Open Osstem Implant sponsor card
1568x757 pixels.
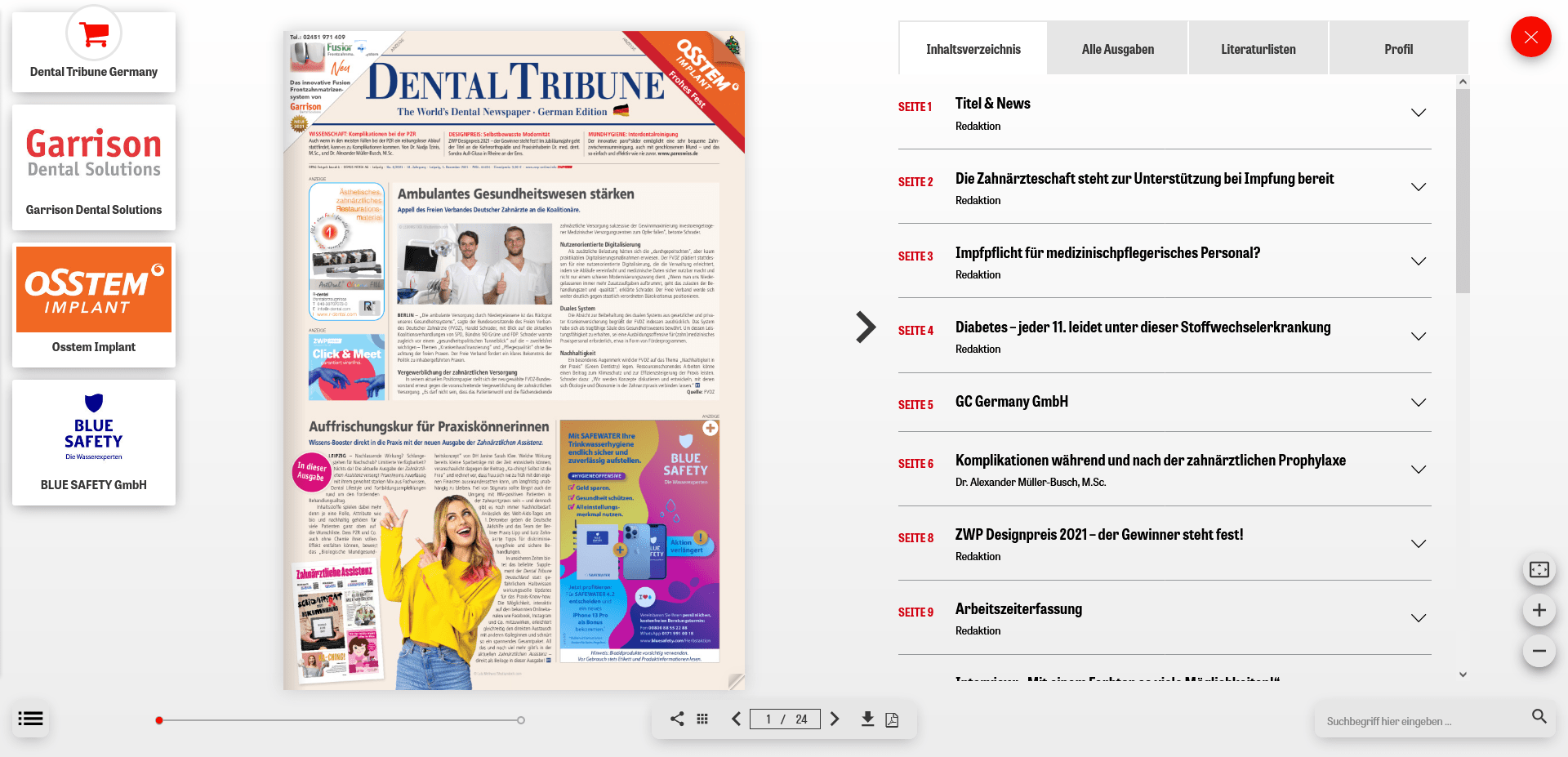click(x=94, y=305)
